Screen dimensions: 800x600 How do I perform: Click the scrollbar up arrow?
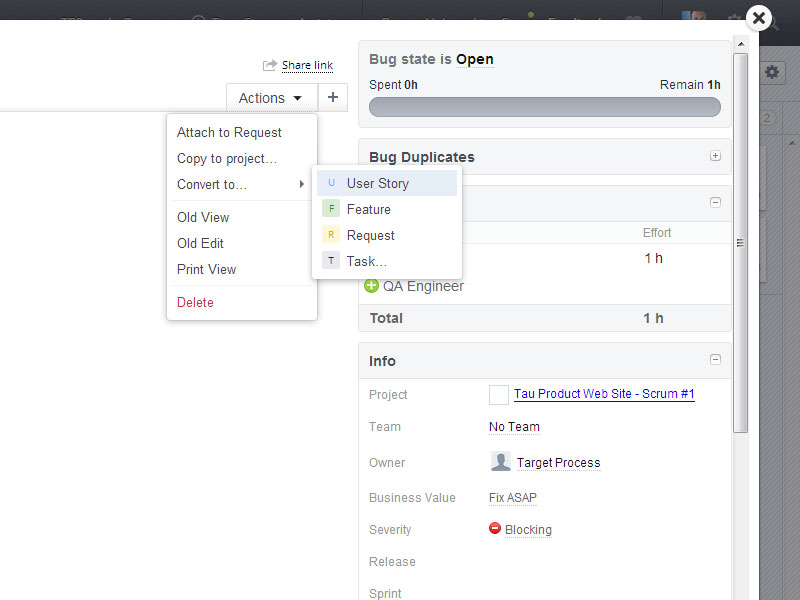tap(740, 42)
